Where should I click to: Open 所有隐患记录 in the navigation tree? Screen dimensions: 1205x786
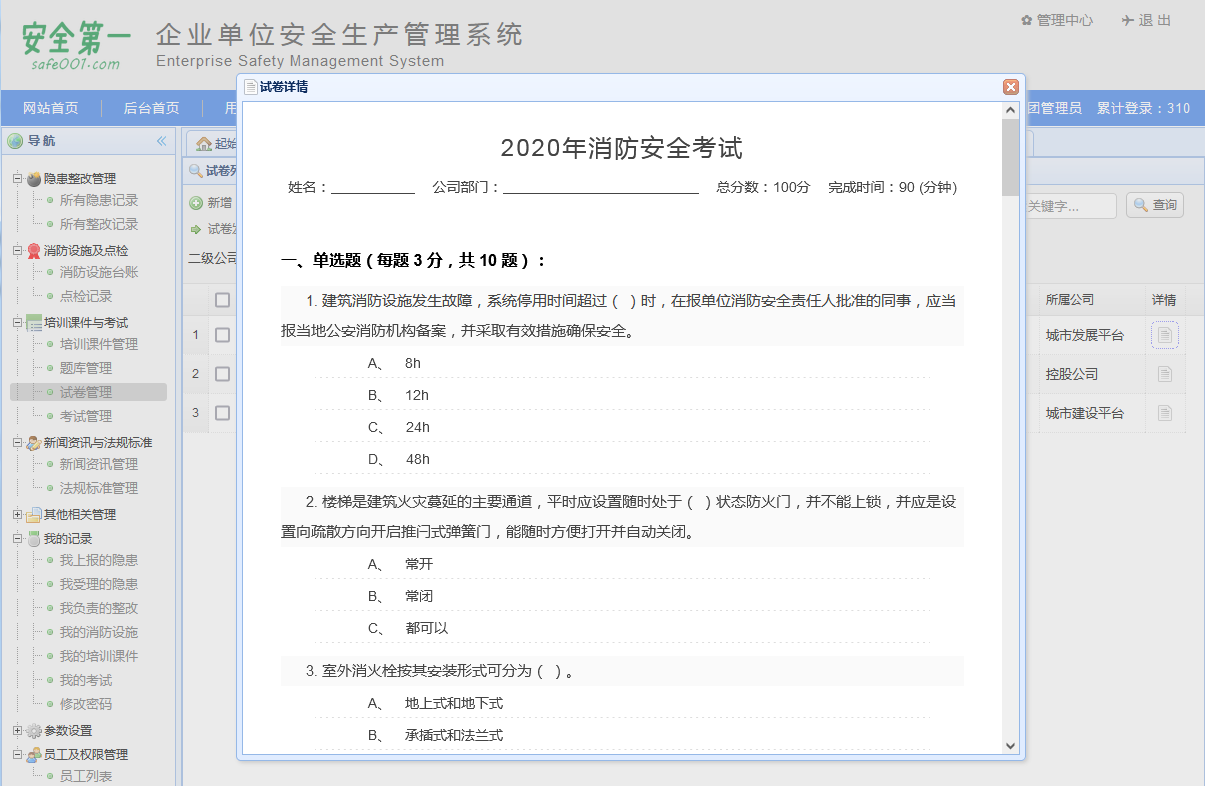99,200
